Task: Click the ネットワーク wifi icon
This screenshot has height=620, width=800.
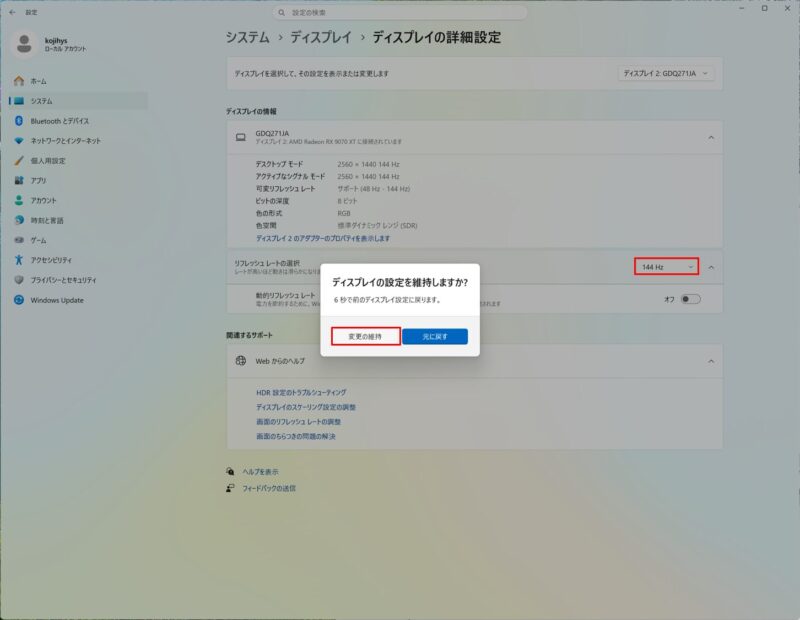Action: click(19, 140)
